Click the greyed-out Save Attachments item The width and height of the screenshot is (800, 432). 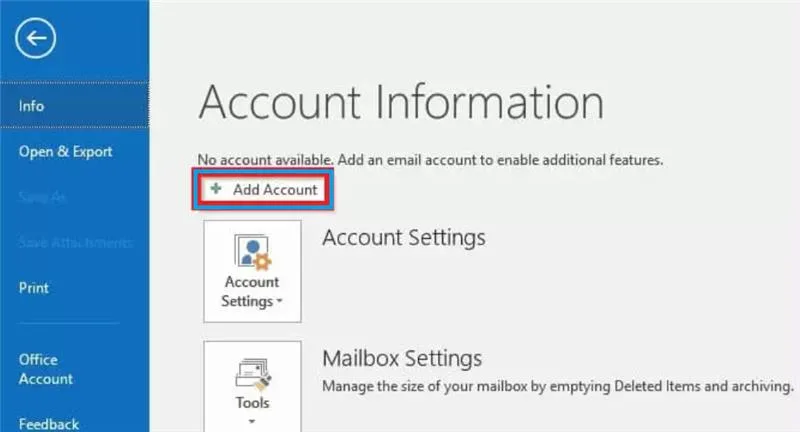click(x=76, y=242)
